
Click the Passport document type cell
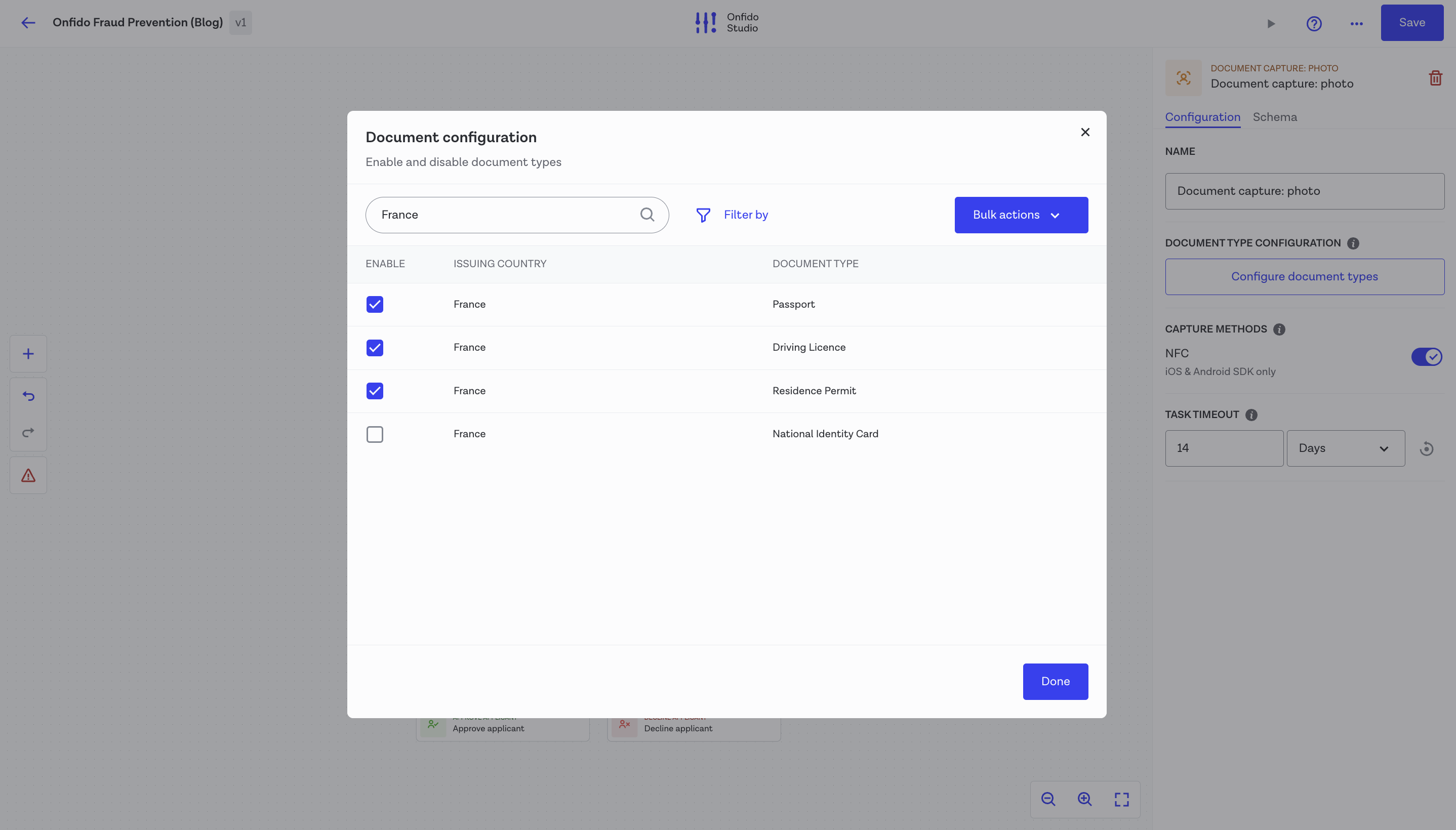tap(793, 304)
